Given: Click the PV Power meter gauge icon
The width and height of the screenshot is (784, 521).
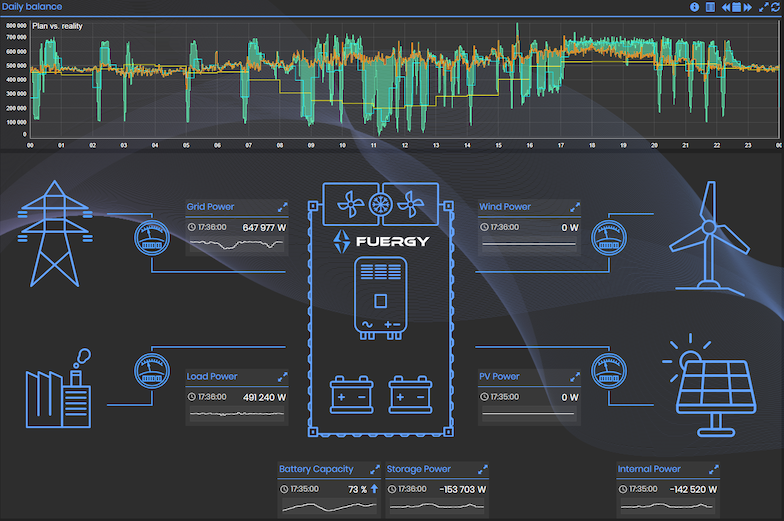Looking at the screenshot, I should coord(609,371).
